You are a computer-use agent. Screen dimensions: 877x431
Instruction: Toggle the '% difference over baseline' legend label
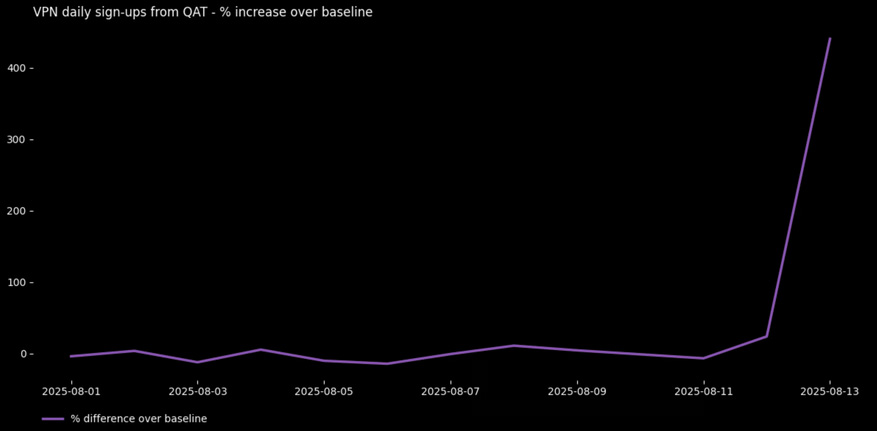(138, 419)
